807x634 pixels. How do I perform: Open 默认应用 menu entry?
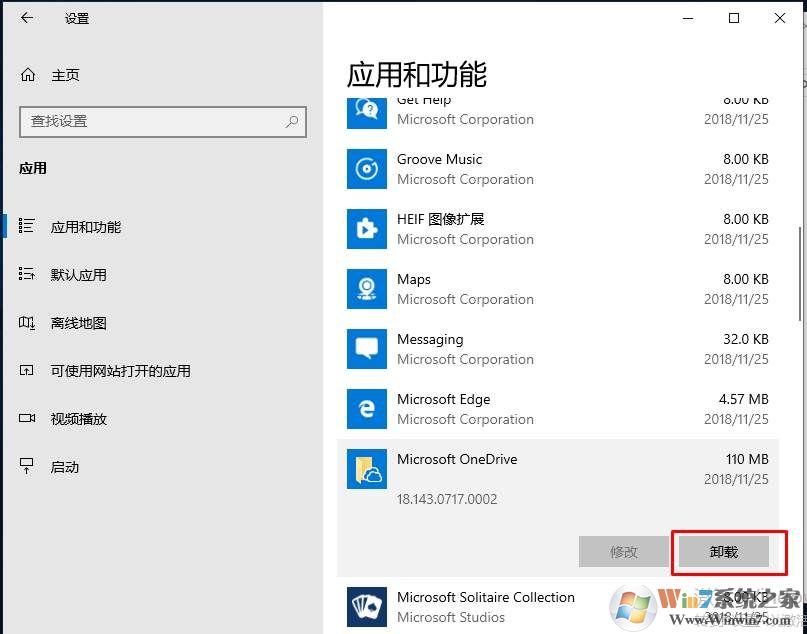point(78,275)
